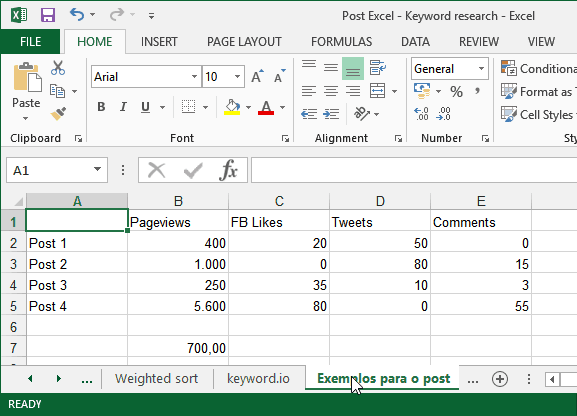
Task: Open the Arial font name dropdown
Action: [194, 77]
